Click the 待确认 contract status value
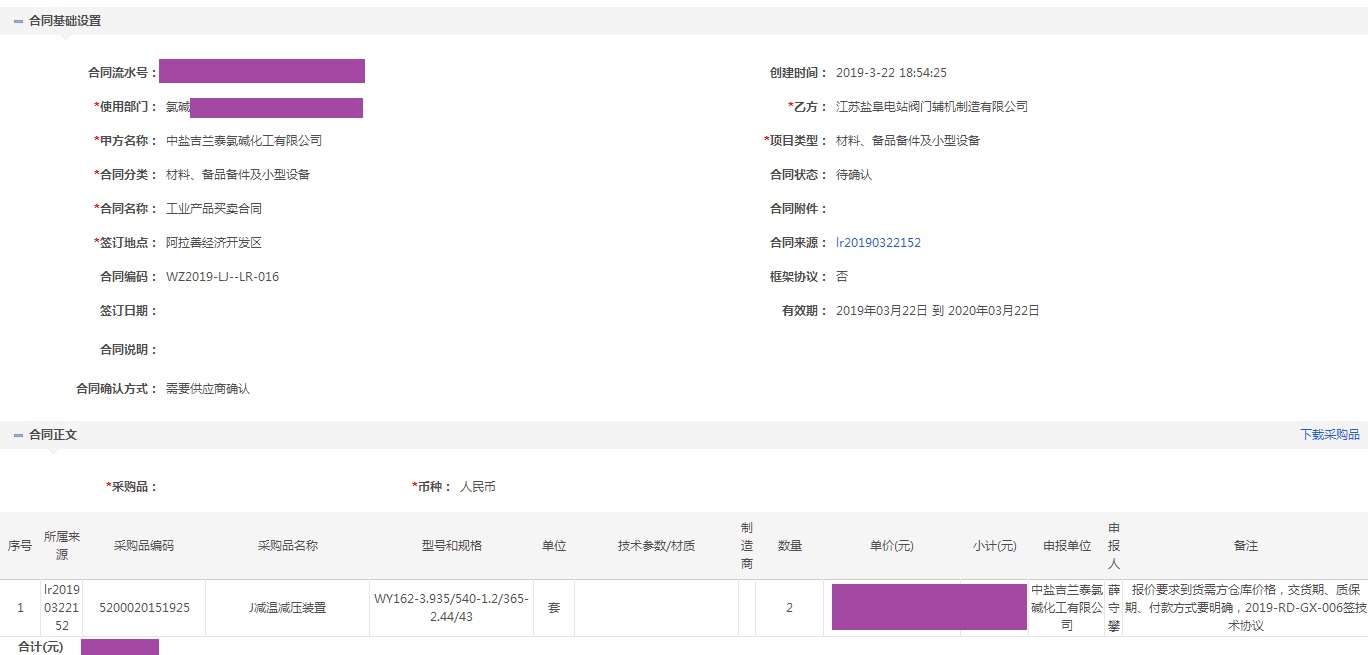Viewport: 1368px width, 655px height. coord(854,175)
